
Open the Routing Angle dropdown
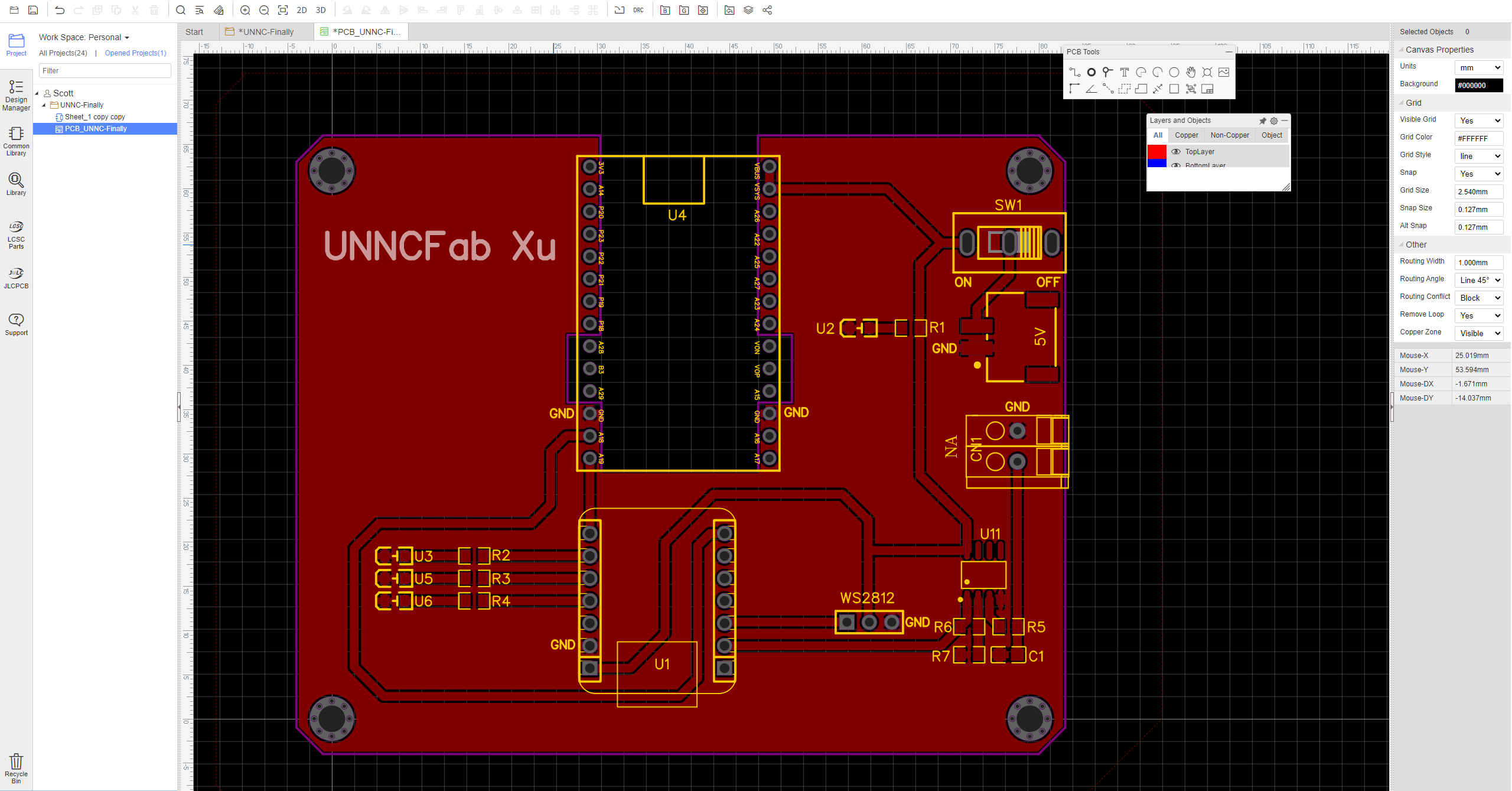[1478, 280]
